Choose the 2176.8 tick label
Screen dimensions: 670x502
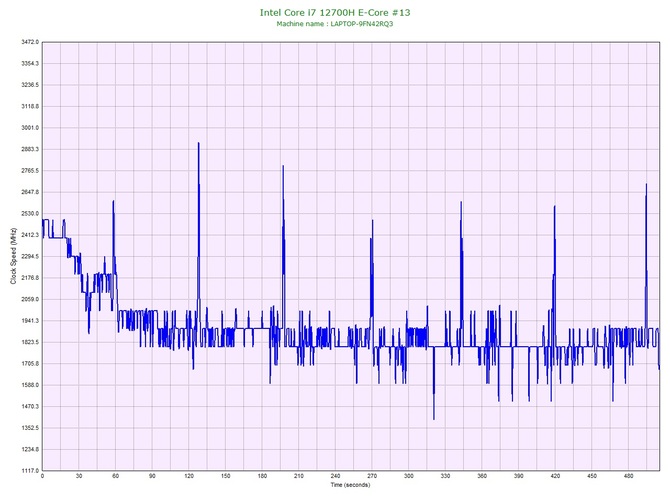30,278
